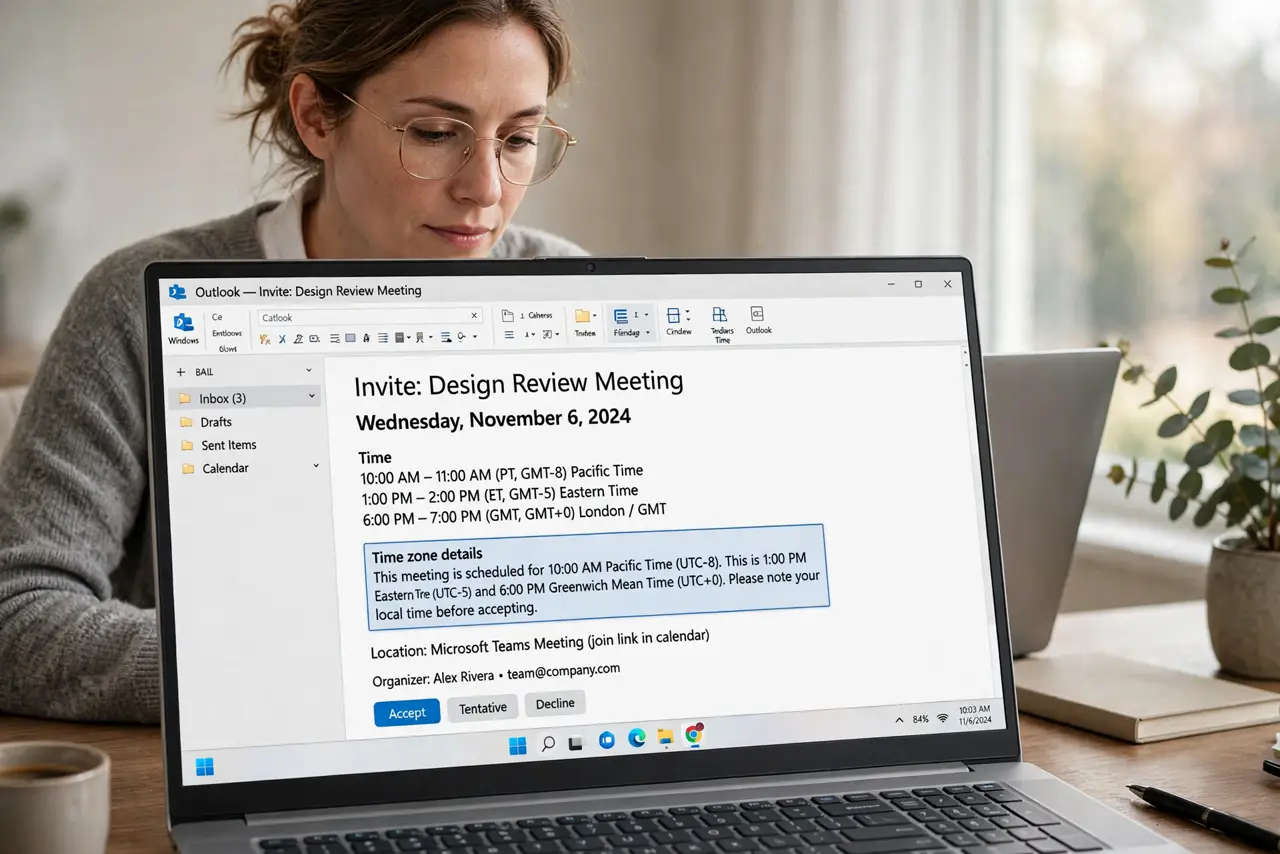Open the Tnrhen folder dropdown arrow
1280x854 pixels.
pyautogui.click(x=595, y=316)
